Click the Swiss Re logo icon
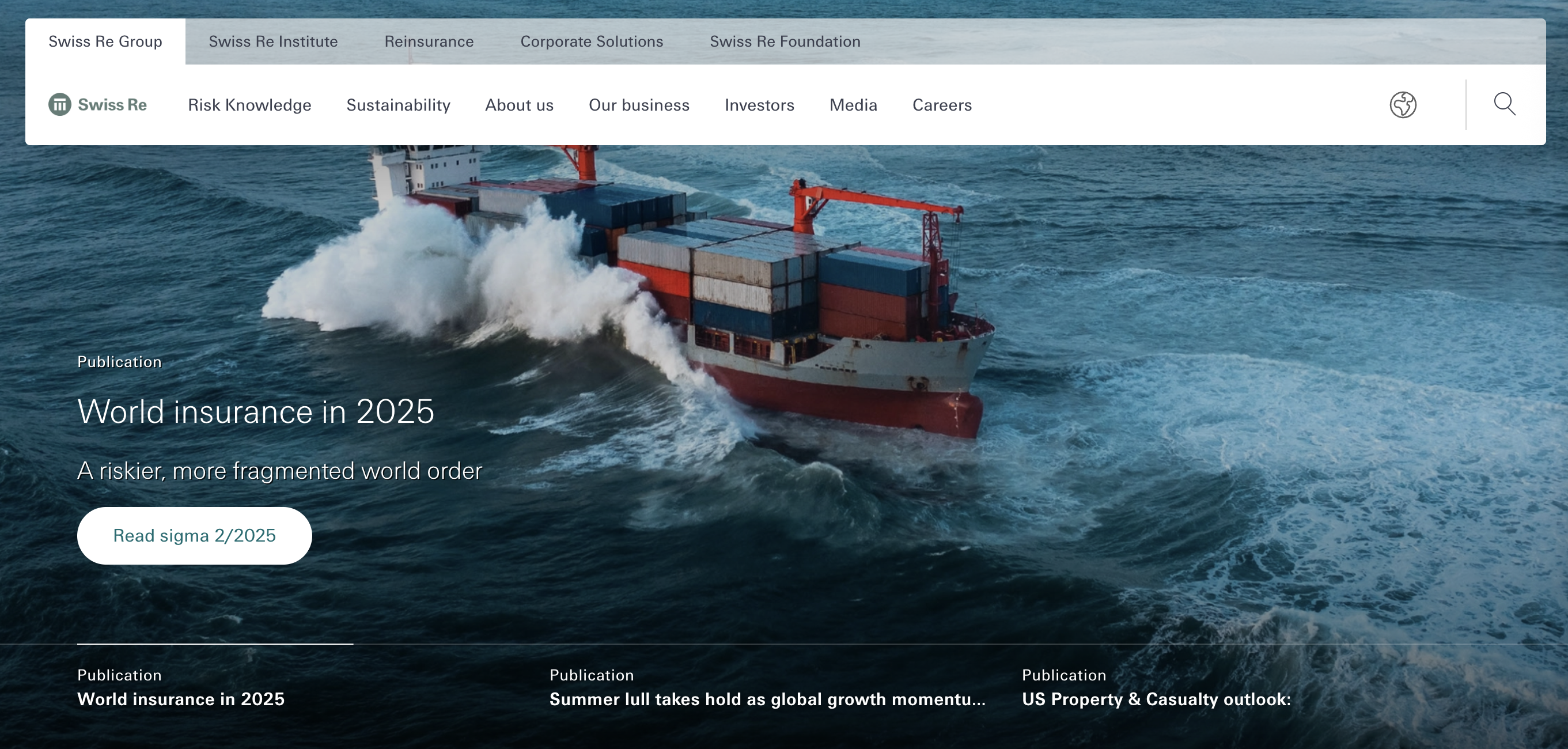 (60, 105)
